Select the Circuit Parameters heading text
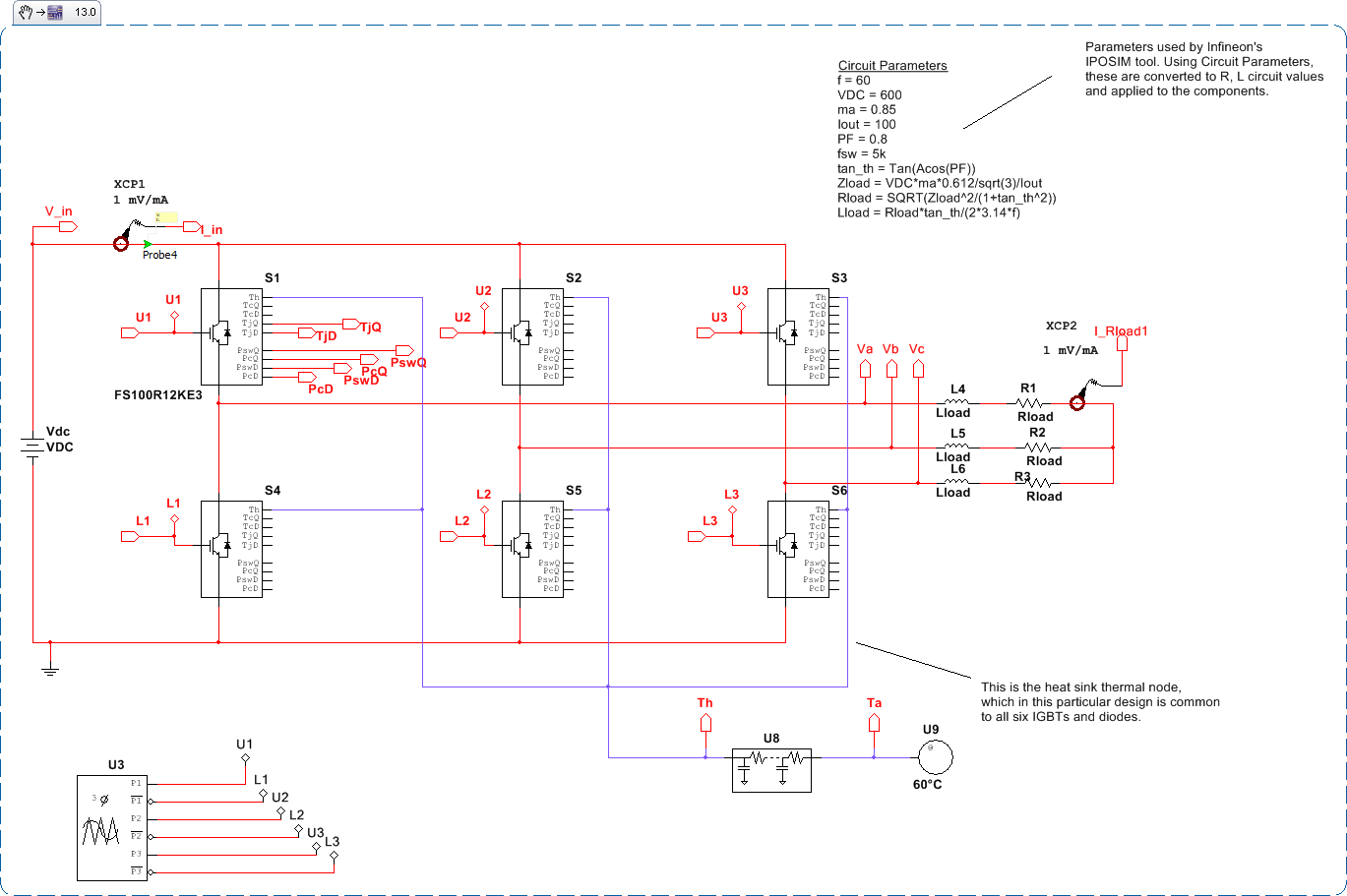Screen dimensions: 1347x896 click(892, 66)
